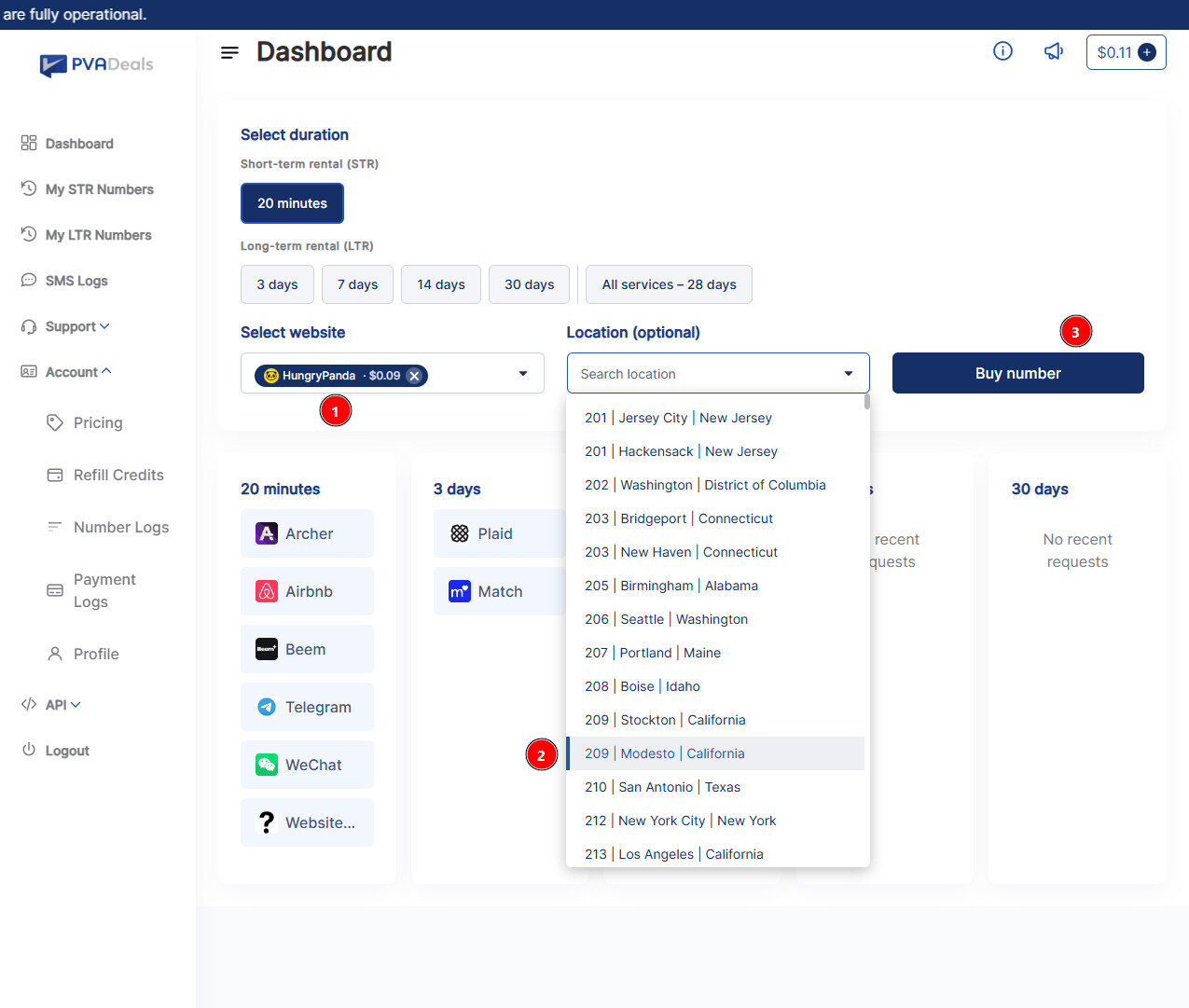Select All services – 28 days option
Screen dimensions: 1189x1008
coord(669,284)
